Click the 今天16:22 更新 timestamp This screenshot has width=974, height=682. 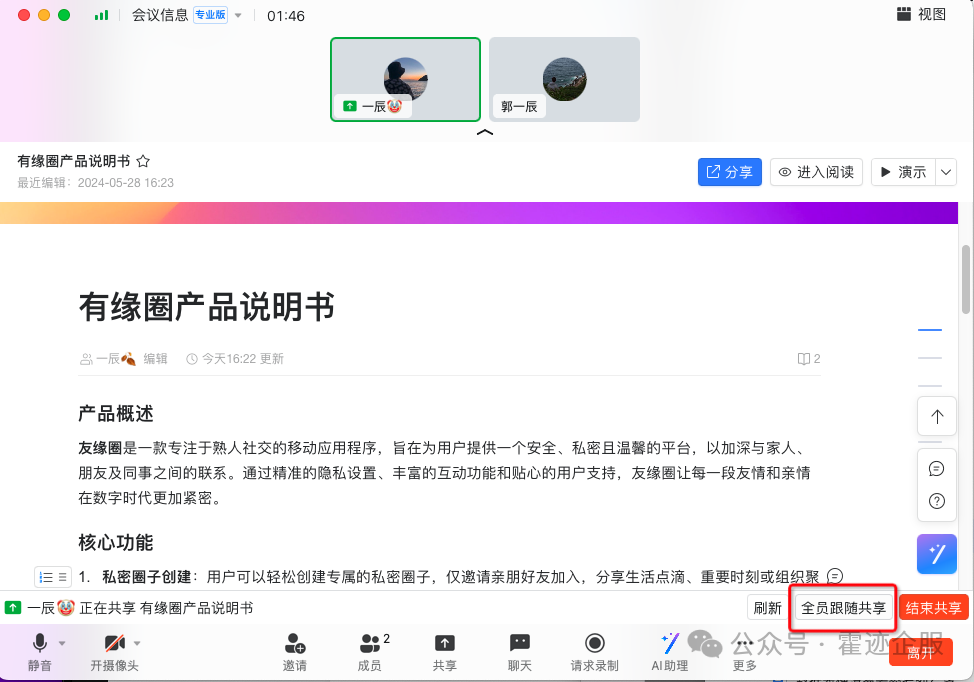coord(235,359)
